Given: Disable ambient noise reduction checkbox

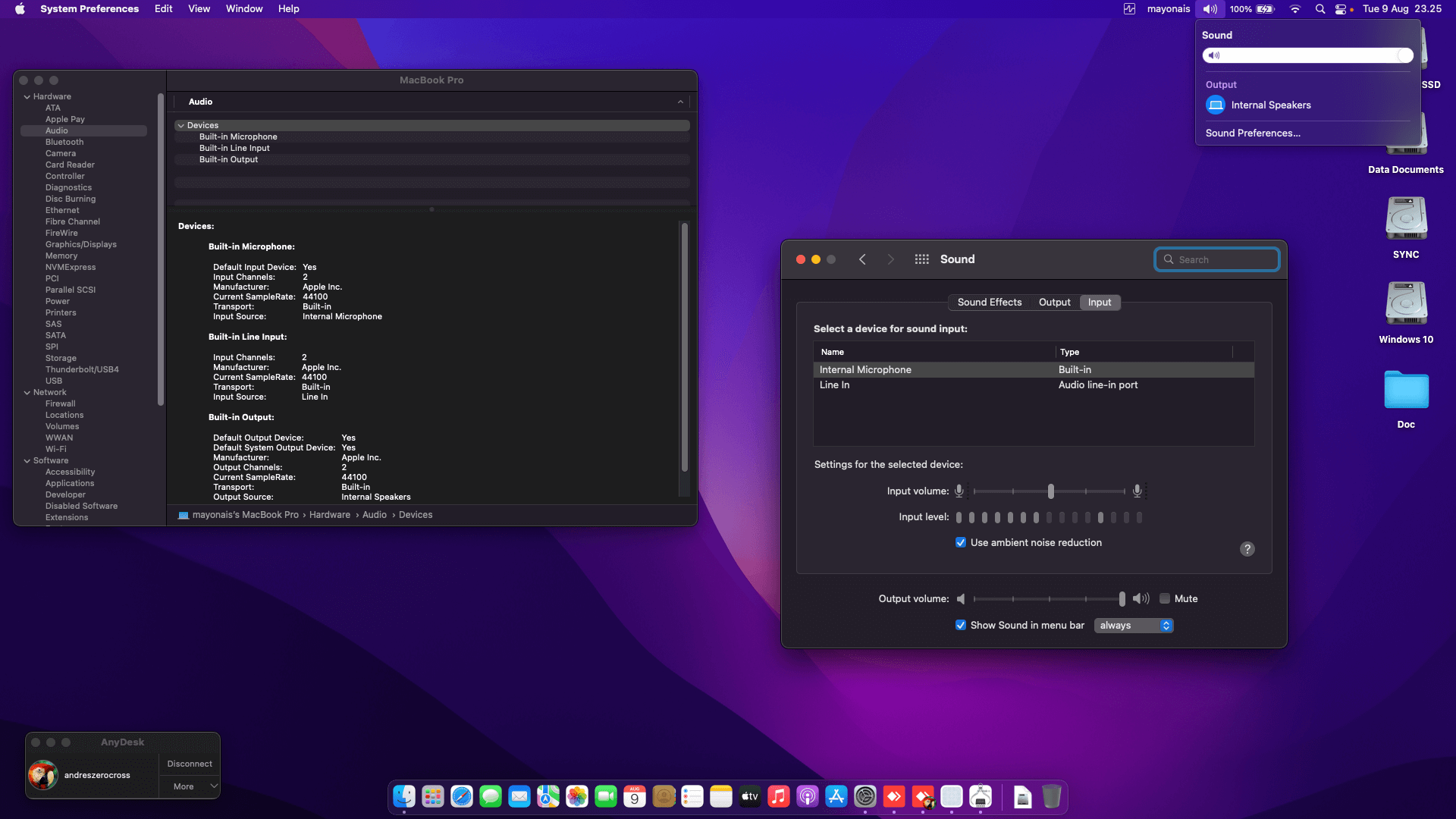Looking at the screenshot, I should pyautogui.click(x=961, y=543).
